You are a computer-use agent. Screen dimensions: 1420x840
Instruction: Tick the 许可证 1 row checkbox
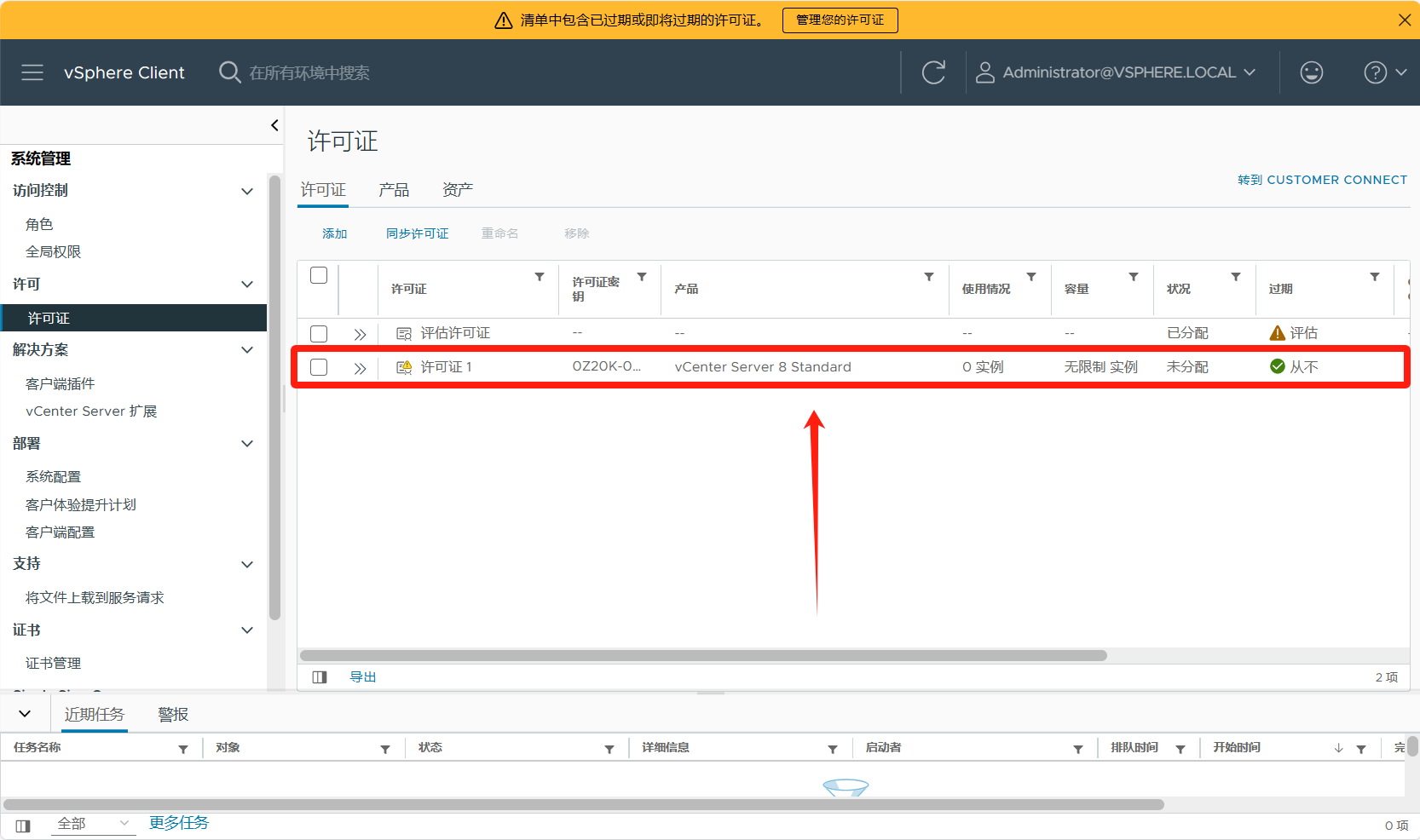pyautogui.click(x=319, y=367)
